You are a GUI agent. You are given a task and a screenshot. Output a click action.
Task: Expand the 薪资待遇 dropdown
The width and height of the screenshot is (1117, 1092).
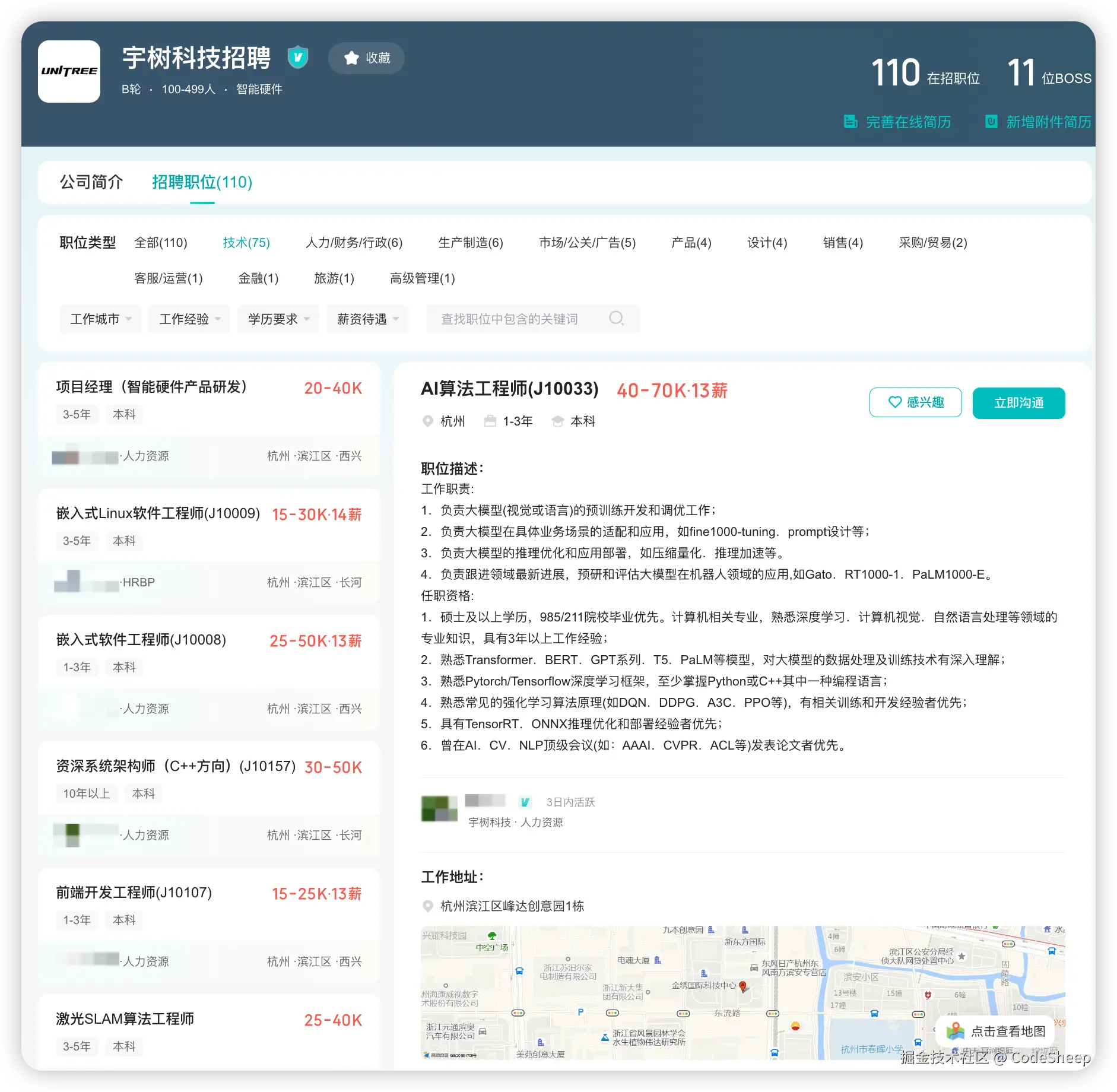pyautogui.click(x=367, y=319)
